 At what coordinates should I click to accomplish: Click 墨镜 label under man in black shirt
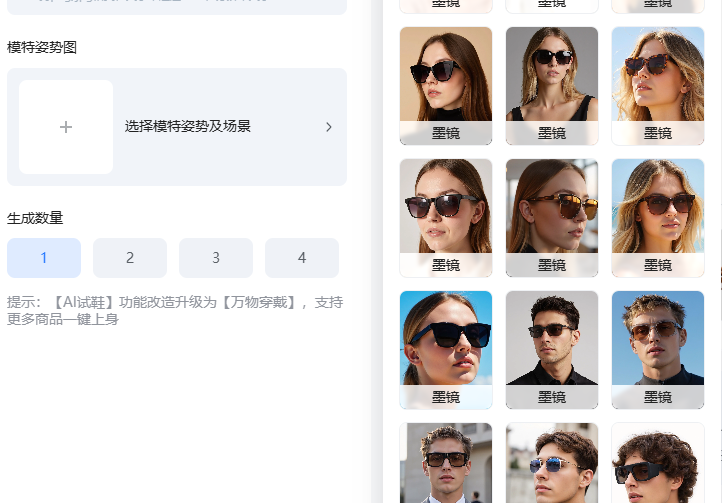click(x=551, y=397)
